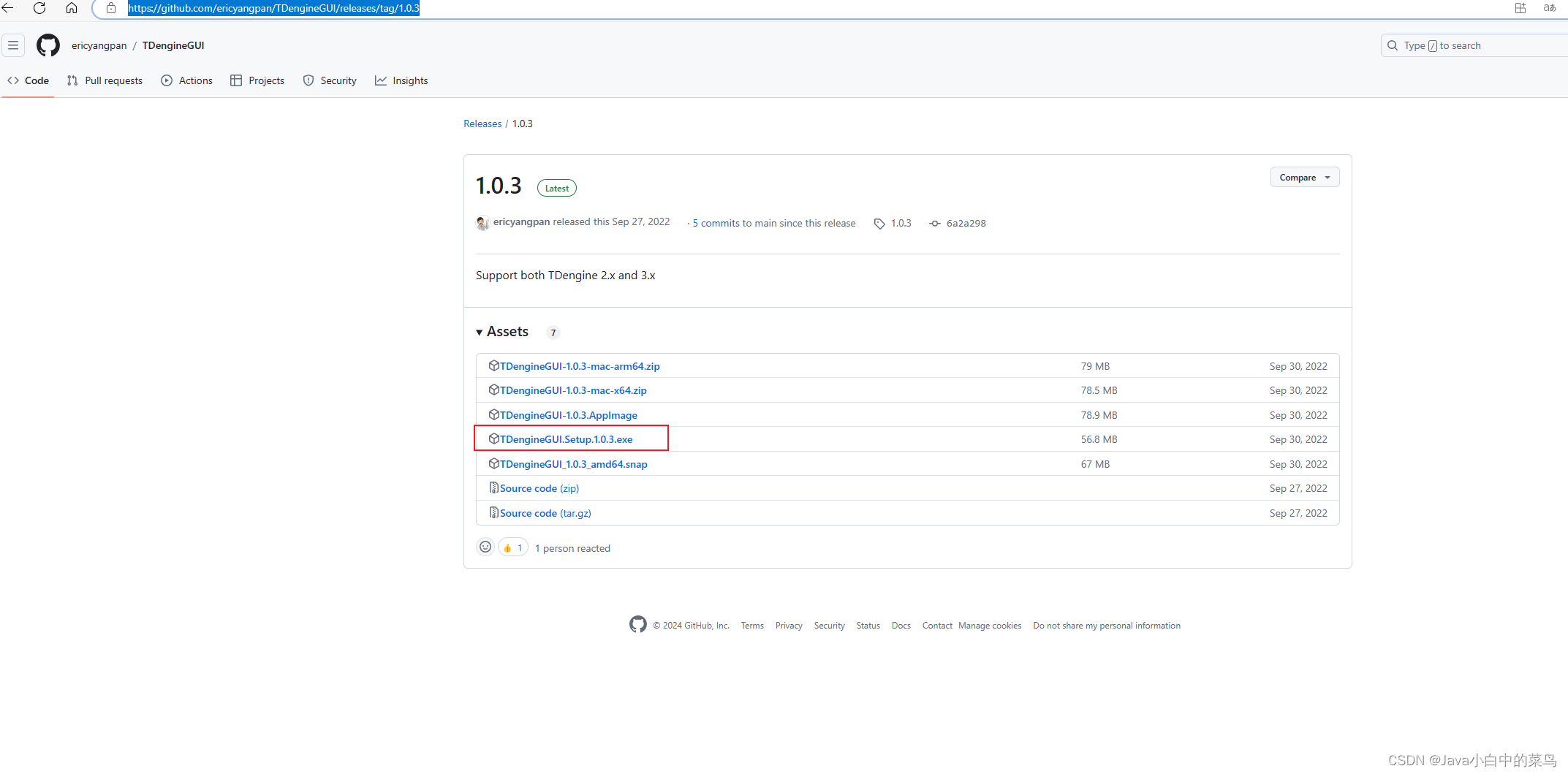Viewport: 1568px width, 774px height.
Task: Click the GitHub octocat logo in the header
Action: pyautogui.click(x=48, y=45)
